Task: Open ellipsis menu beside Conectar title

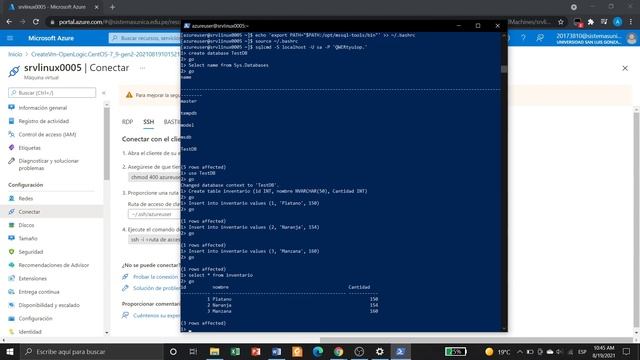Action: (142, 68)
